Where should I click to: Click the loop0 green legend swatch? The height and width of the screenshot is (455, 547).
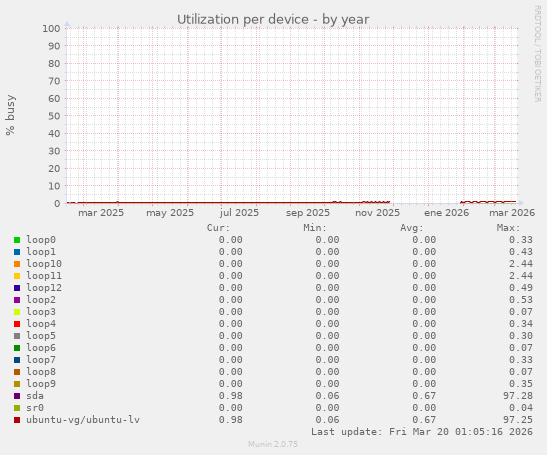pyautogui.click(x=17, y=240)
